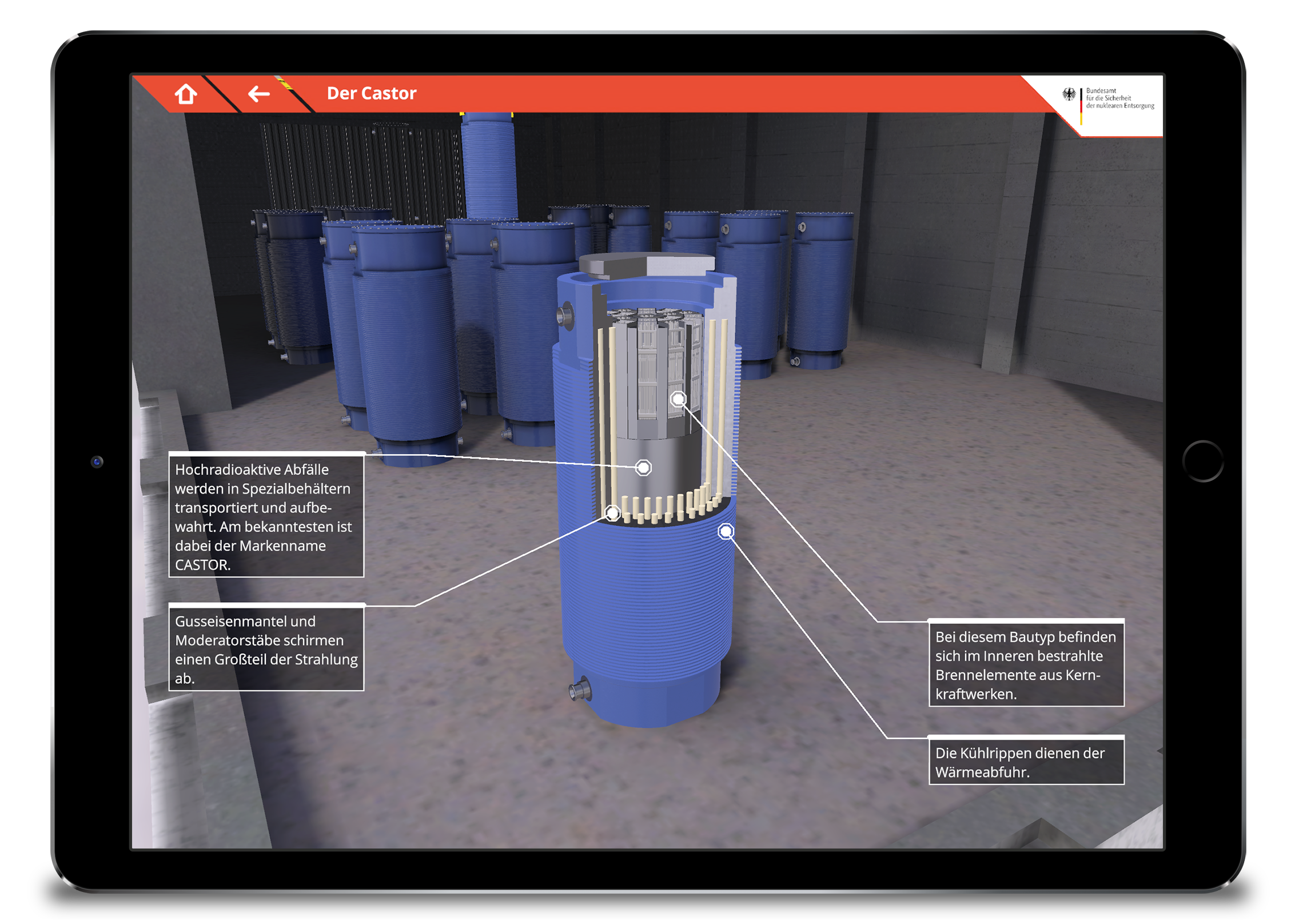Click the 'Der Castor' page title
Image resolution: width=1295 pixels, height=924 pixels.
point(372,94)
